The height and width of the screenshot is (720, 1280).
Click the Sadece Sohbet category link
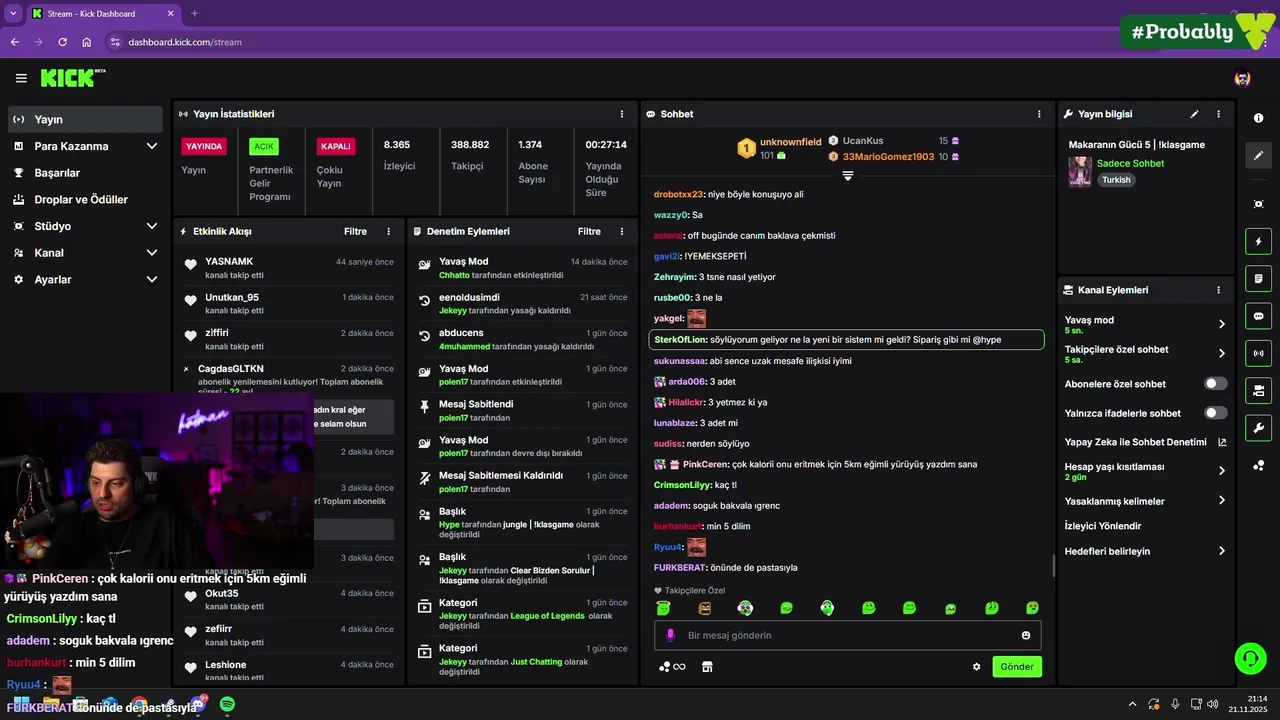(x=1130, y=163)
